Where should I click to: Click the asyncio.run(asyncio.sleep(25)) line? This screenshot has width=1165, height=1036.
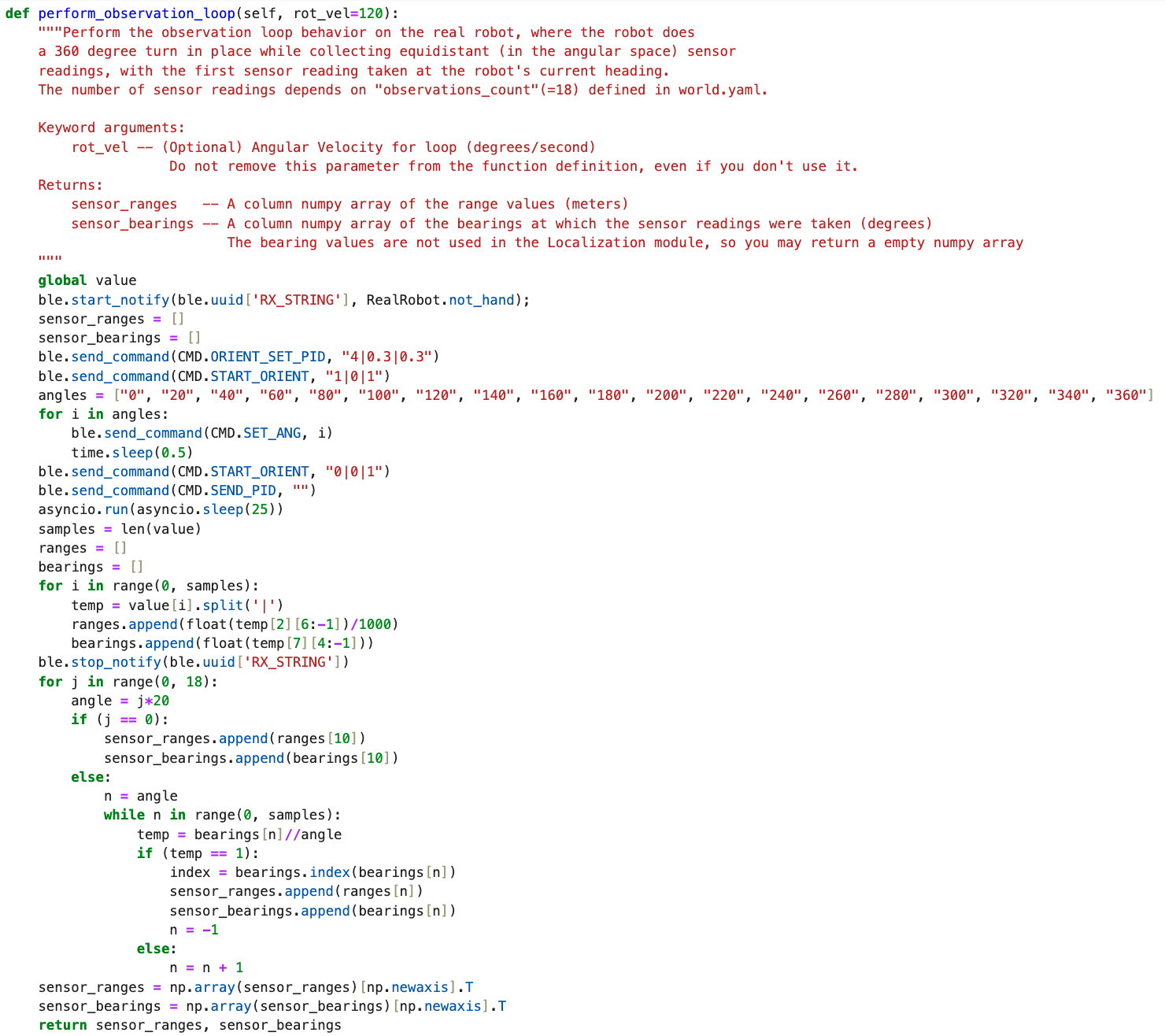(161, 509)
